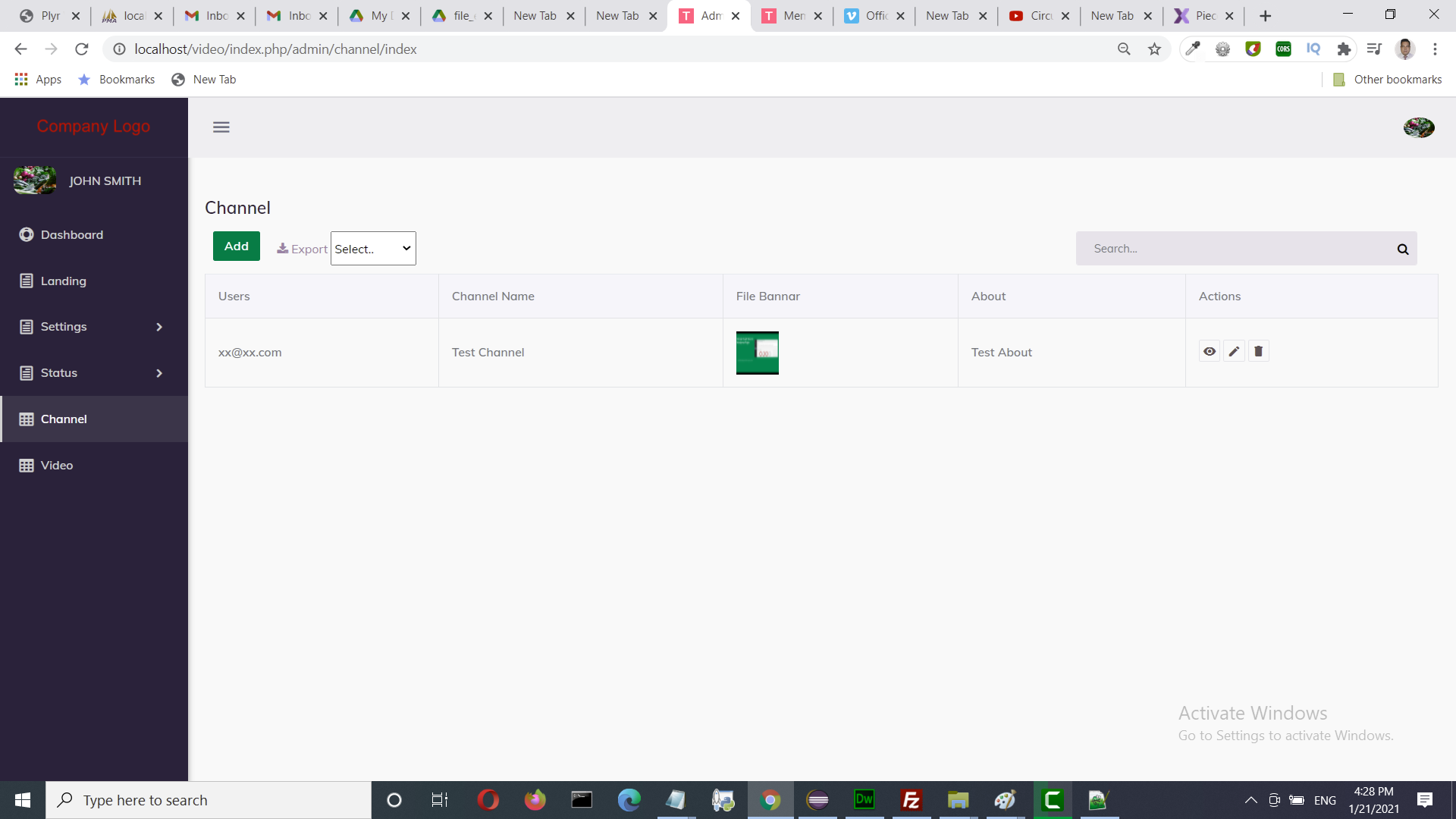Go to Dashboard in sidebar

71,235
